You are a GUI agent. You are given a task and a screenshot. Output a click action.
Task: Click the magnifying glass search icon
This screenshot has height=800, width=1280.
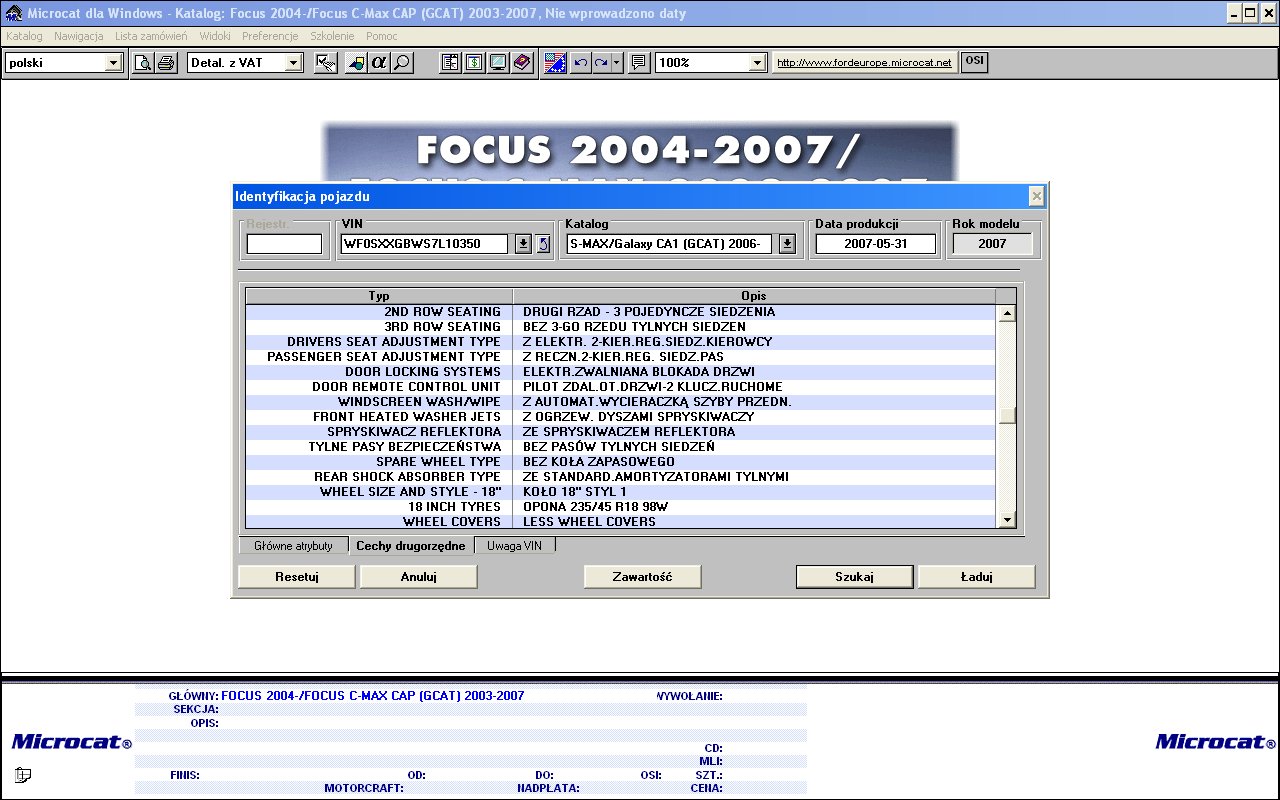tap(402, 63)
